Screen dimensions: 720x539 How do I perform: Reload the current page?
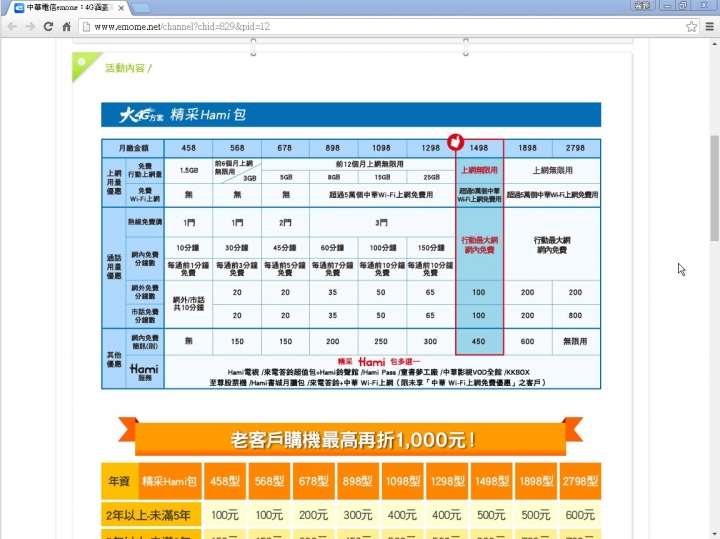point(48,27)
